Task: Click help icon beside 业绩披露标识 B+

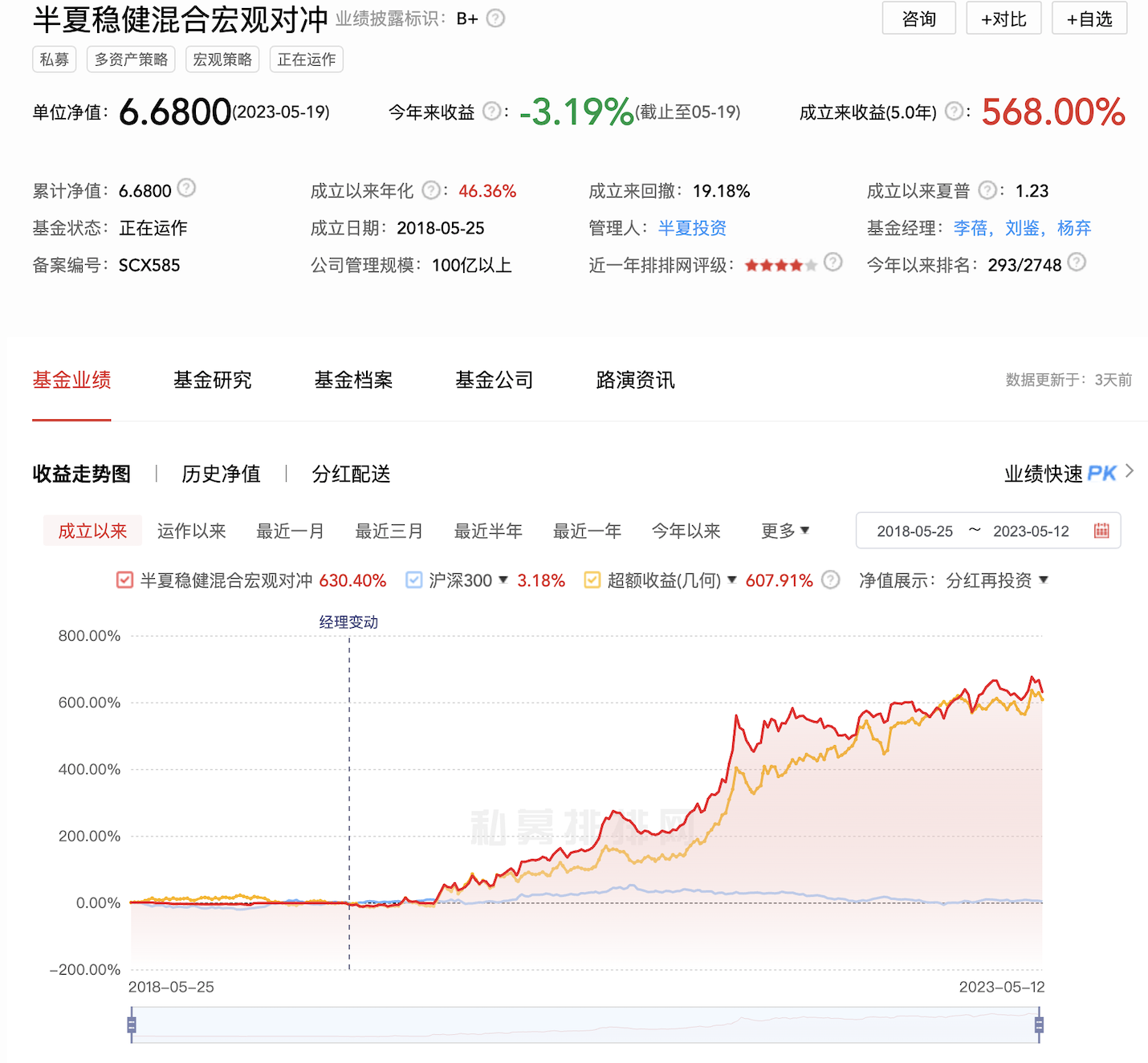Action: (x=496, y=18)
